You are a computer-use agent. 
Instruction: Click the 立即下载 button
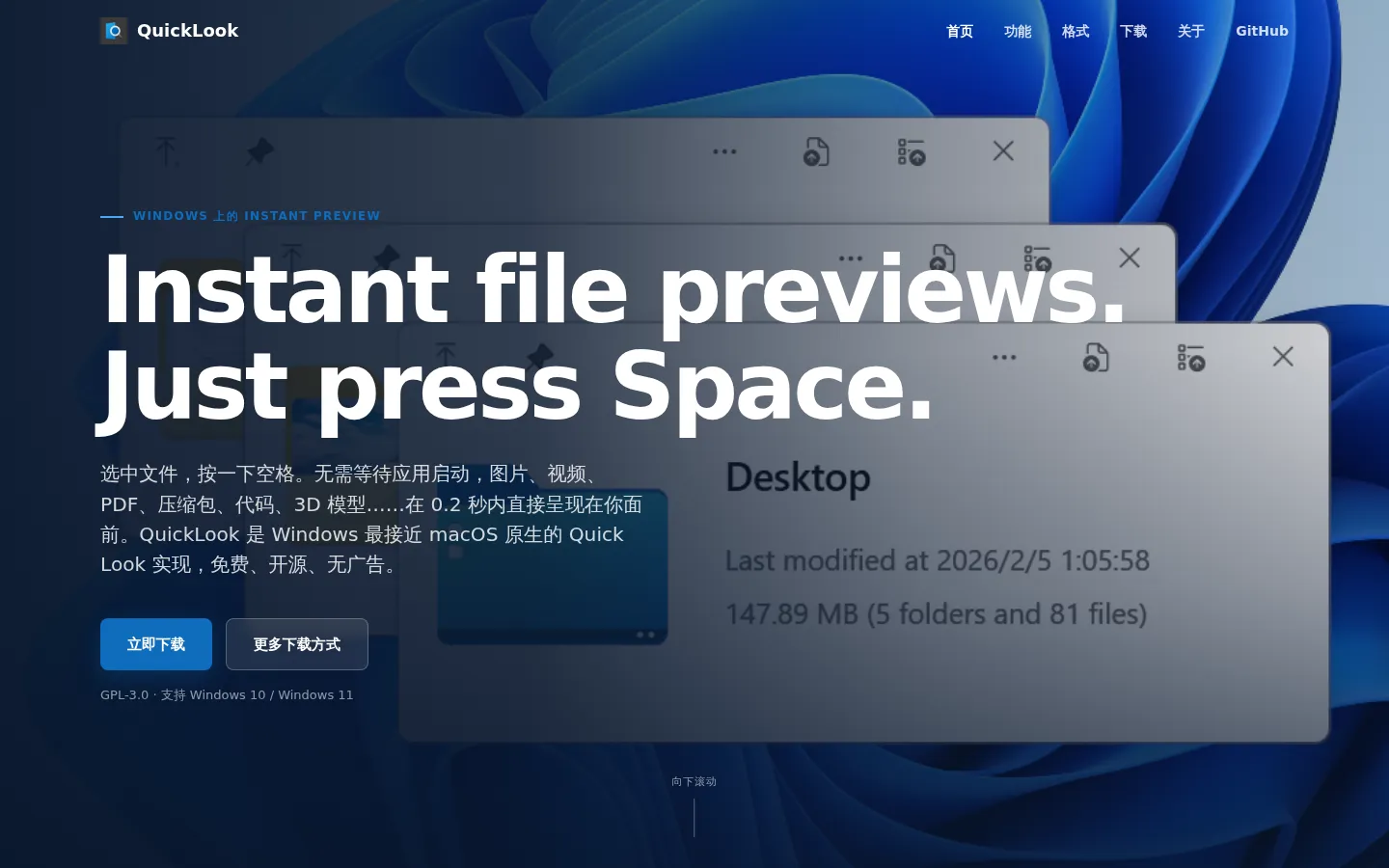[156, 644]
